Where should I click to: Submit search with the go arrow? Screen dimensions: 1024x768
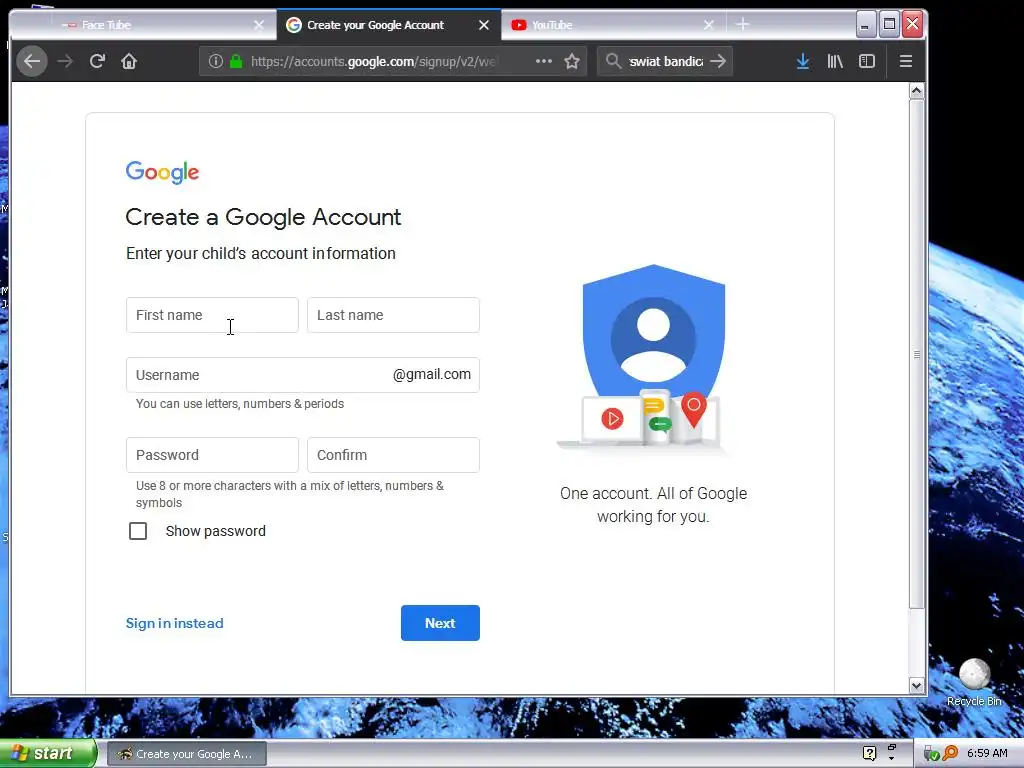(x=718, y=61)
